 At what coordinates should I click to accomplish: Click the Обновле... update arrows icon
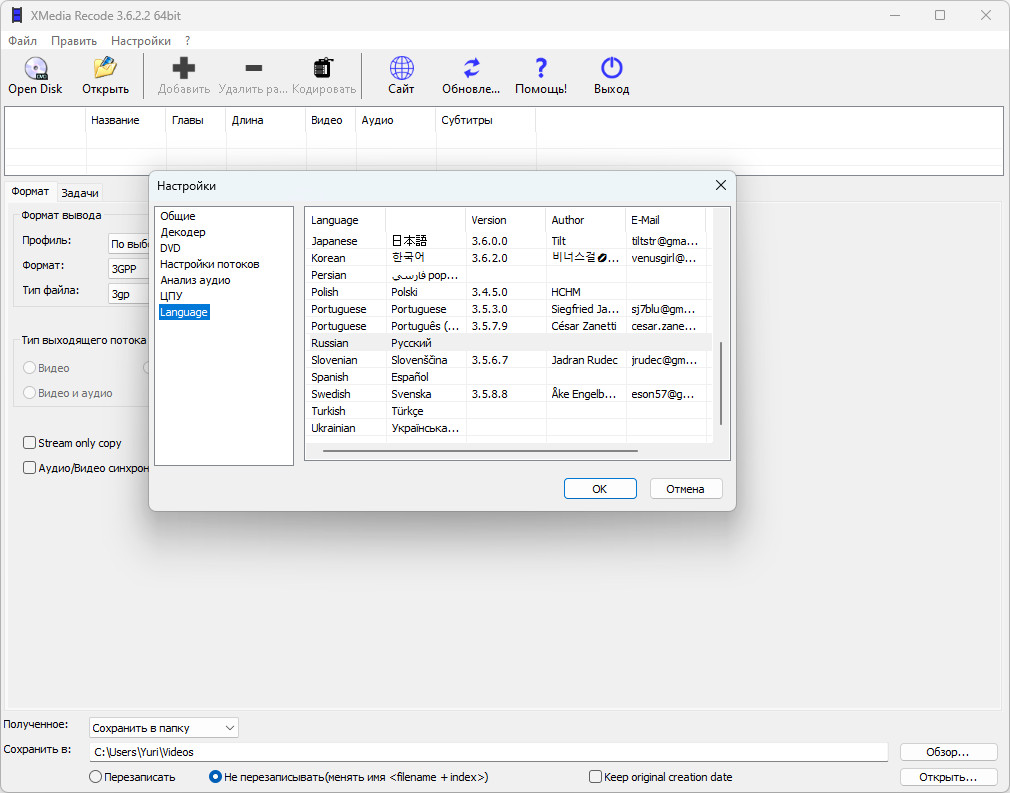[471, 69]
